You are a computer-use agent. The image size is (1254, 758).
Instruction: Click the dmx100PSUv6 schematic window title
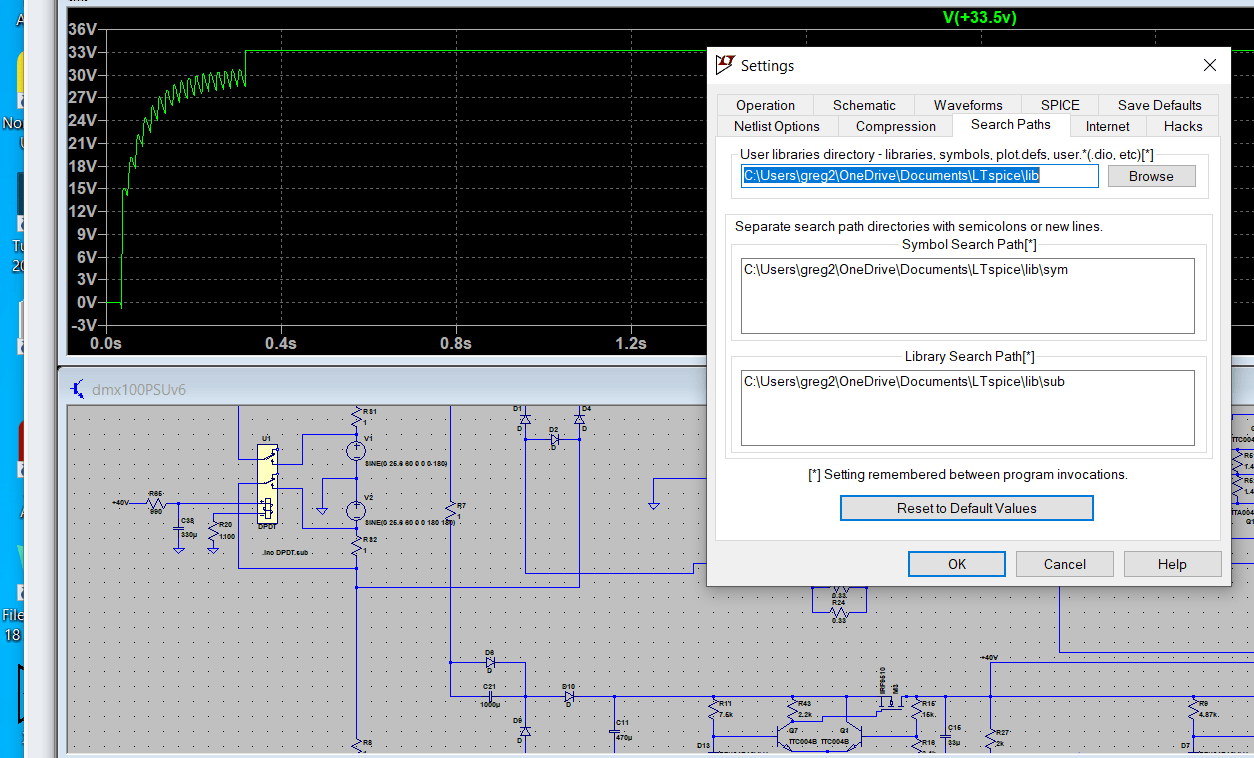[138, 388]
